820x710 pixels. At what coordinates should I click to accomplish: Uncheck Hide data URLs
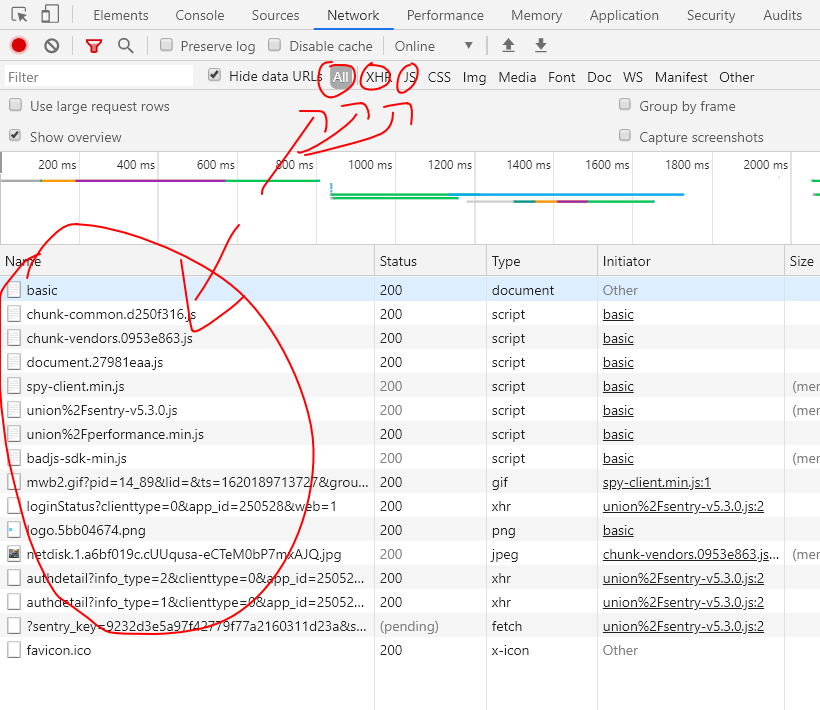coord(214,77)
